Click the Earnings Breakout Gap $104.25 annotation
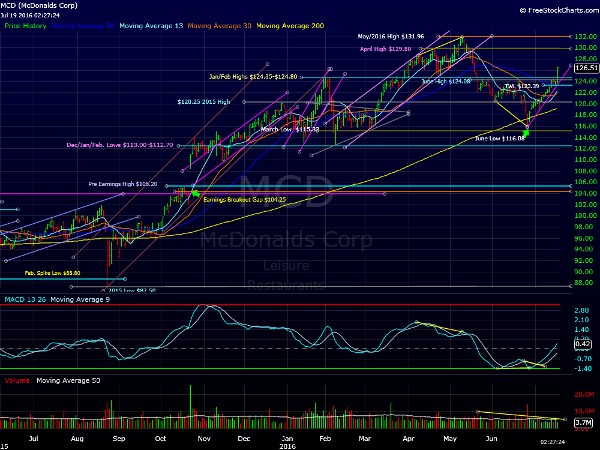 (245, 200)
